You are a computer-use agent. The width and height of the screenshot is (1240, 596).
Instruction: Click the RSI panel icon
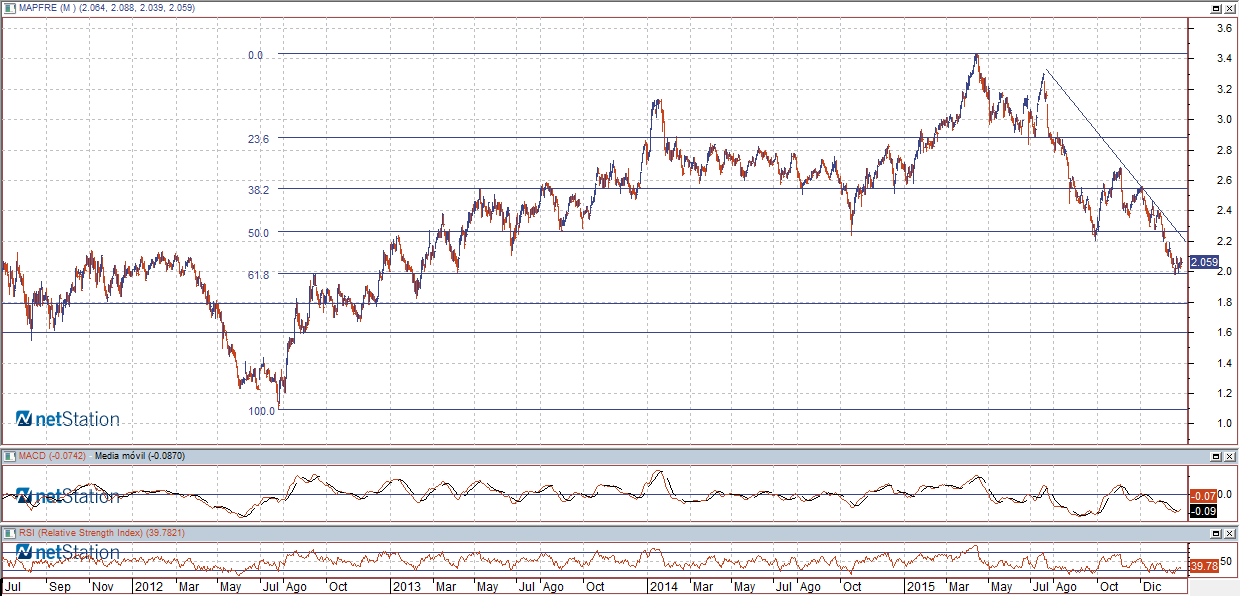pos(9,533)
